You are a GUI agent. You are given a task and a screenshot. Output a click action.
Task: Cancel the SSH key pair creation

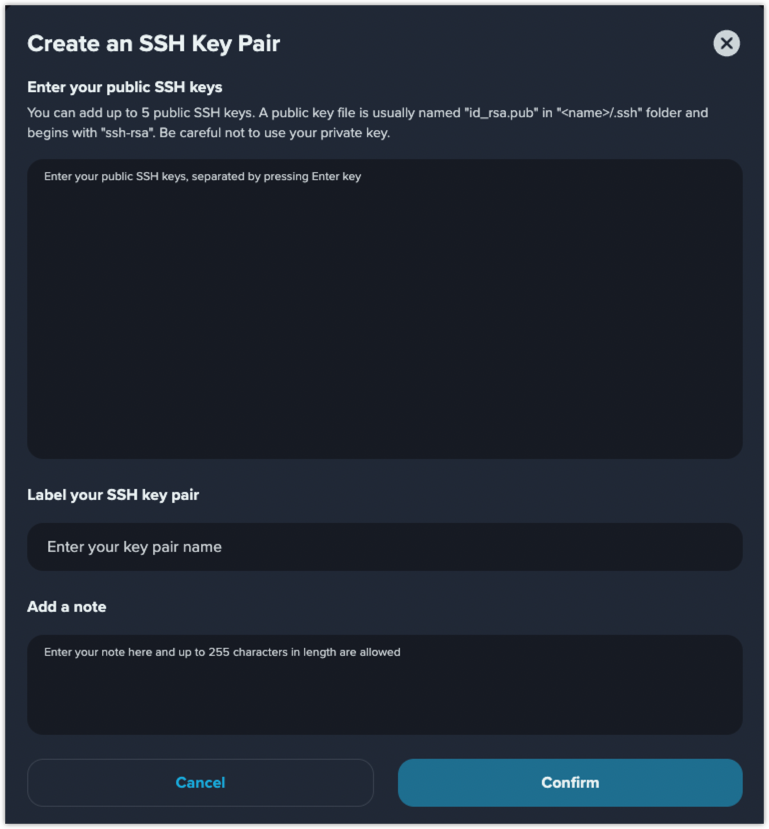pyautogui.click(x=200, y=782)
